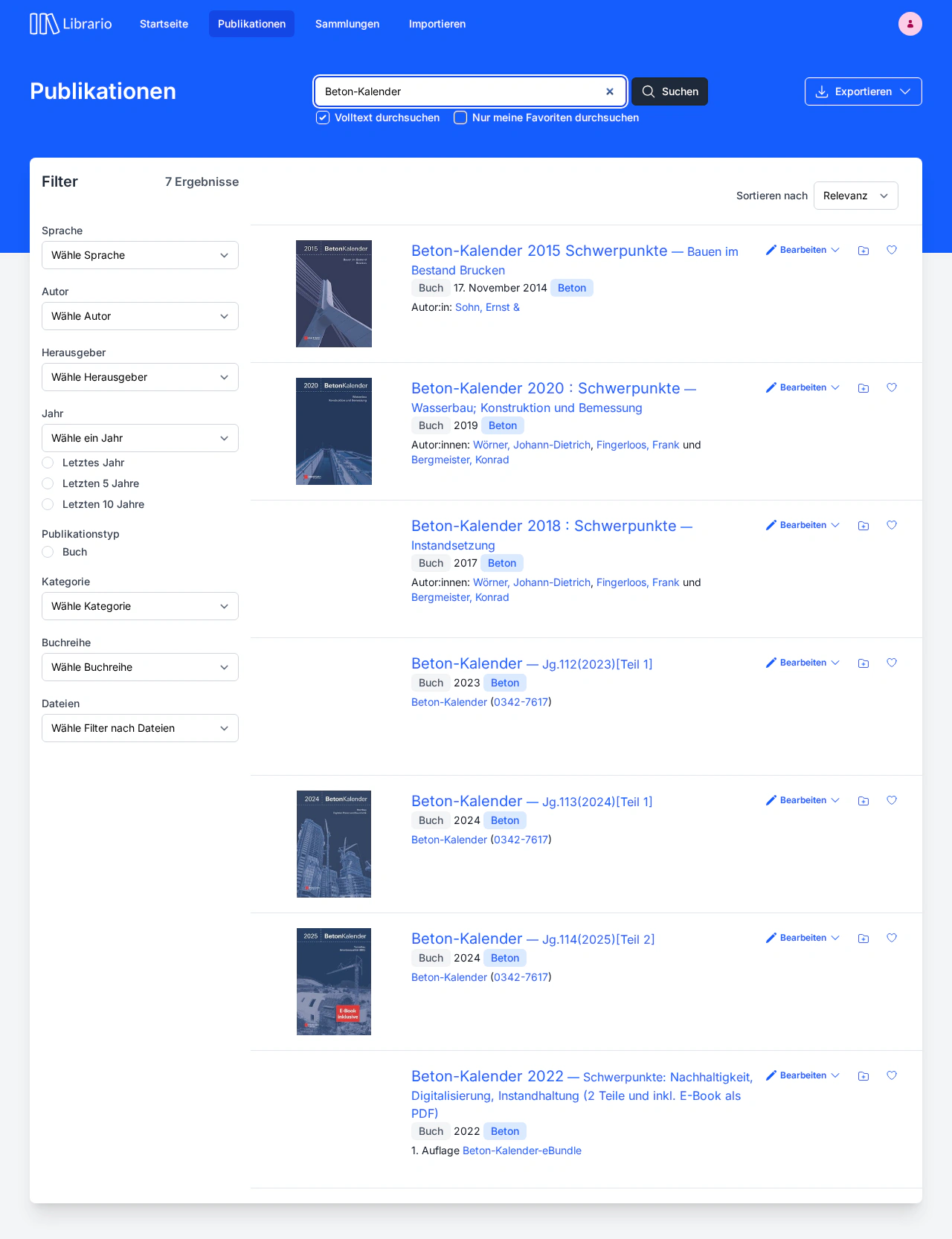Click the Beton tag on Beton-Kalender 2015

(572, 288)
